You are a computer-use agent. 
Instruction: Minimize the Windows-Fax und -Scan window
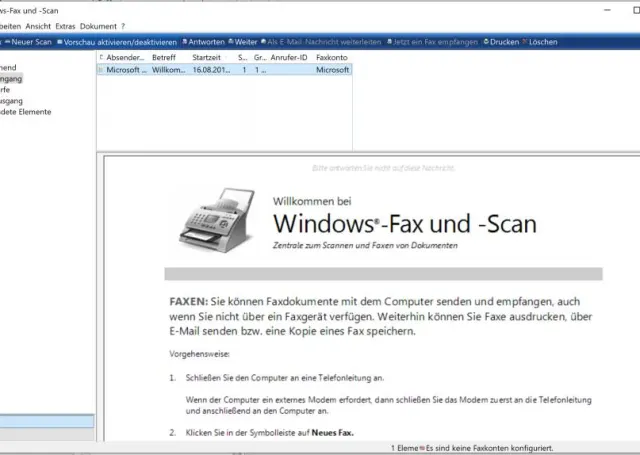pyautogui.click(x=607, y=10)
